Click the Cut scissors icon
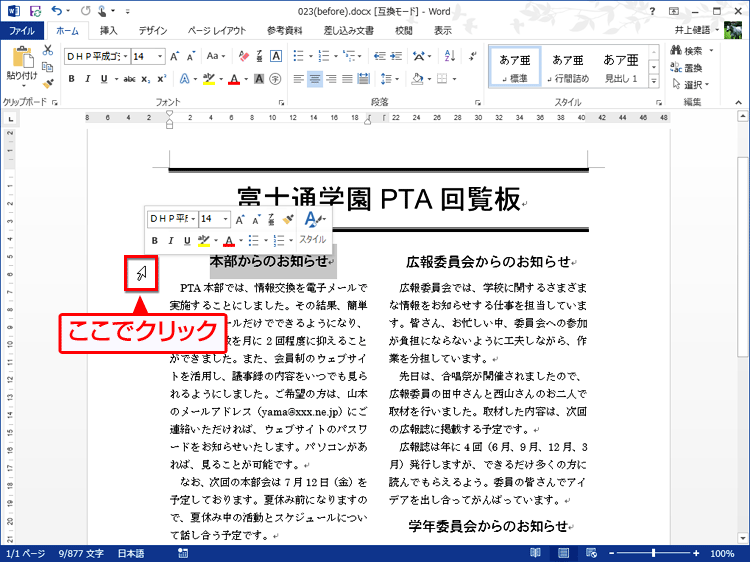This screenshot has width=750, height=562. coord(47,50)
